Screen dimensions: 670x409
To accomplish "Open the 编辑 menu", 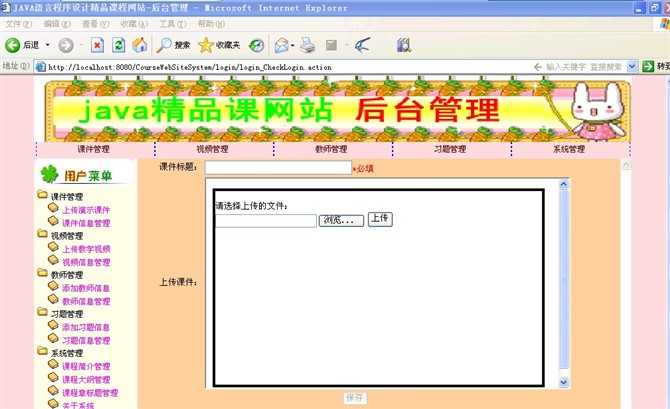I will coord(57,24).
